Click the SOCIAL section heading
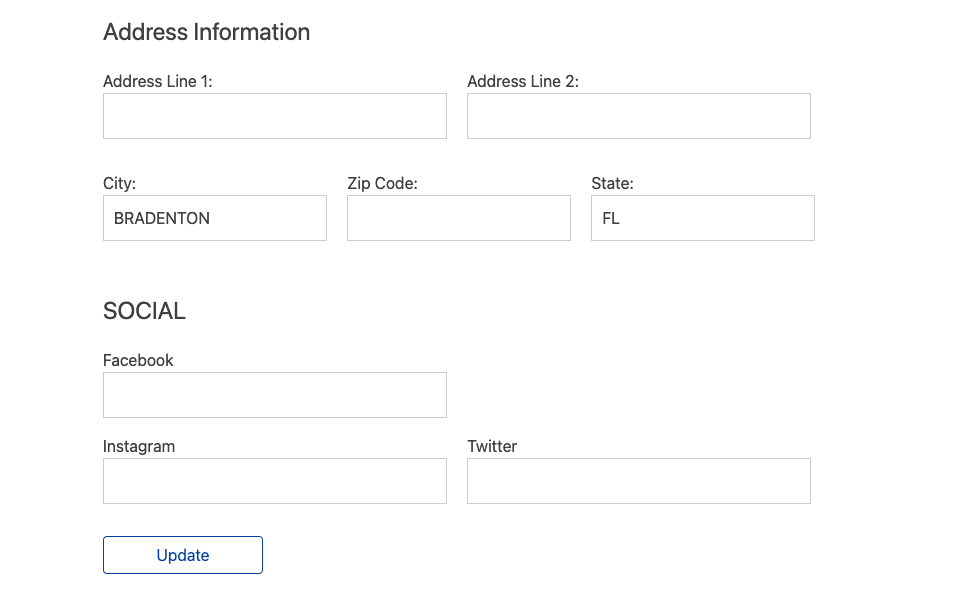The height and width of the screenshot is (609, 960). pos(143,311)
